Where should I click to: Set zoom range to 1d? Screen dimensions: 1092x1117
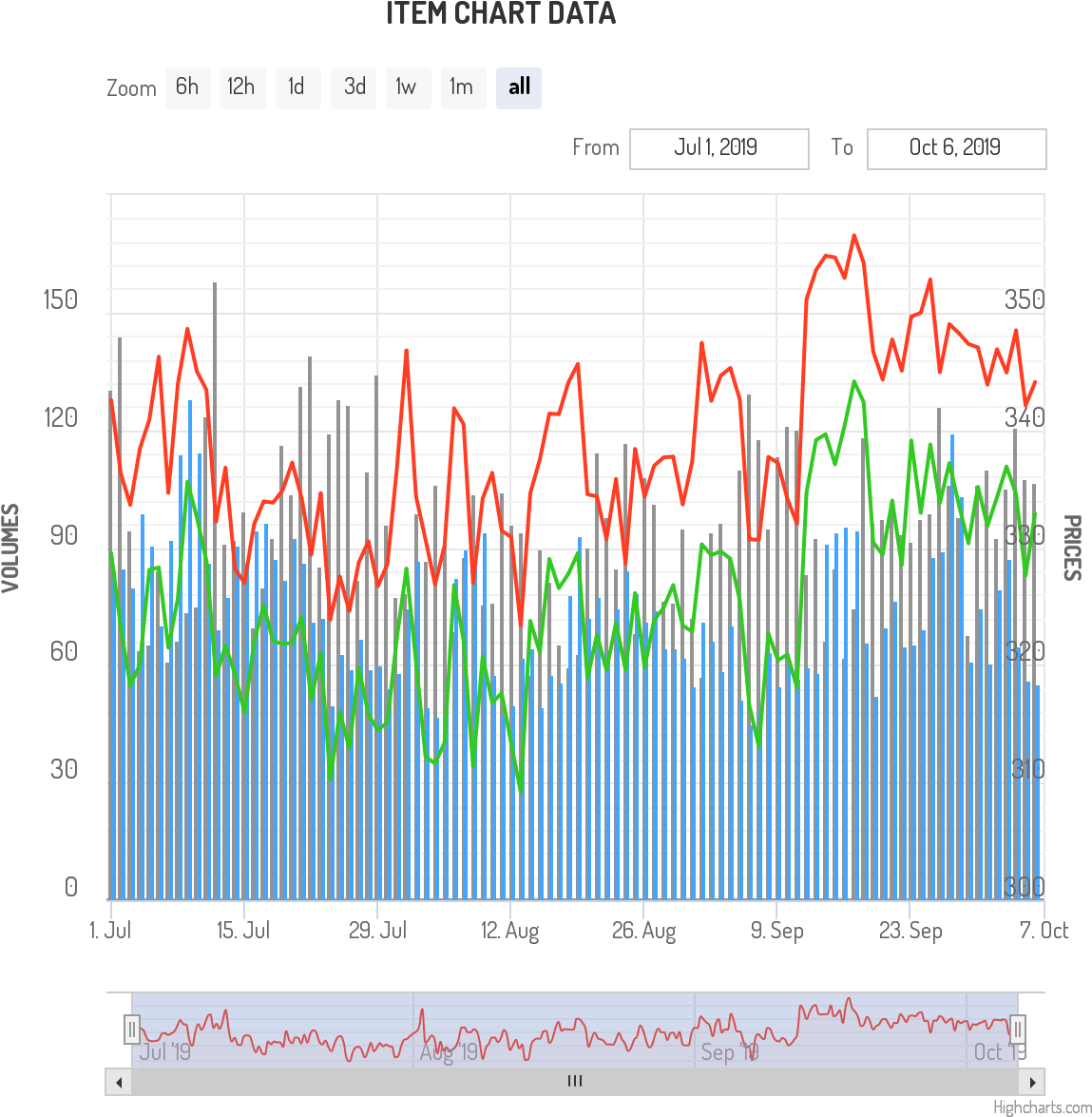[297, 87]
